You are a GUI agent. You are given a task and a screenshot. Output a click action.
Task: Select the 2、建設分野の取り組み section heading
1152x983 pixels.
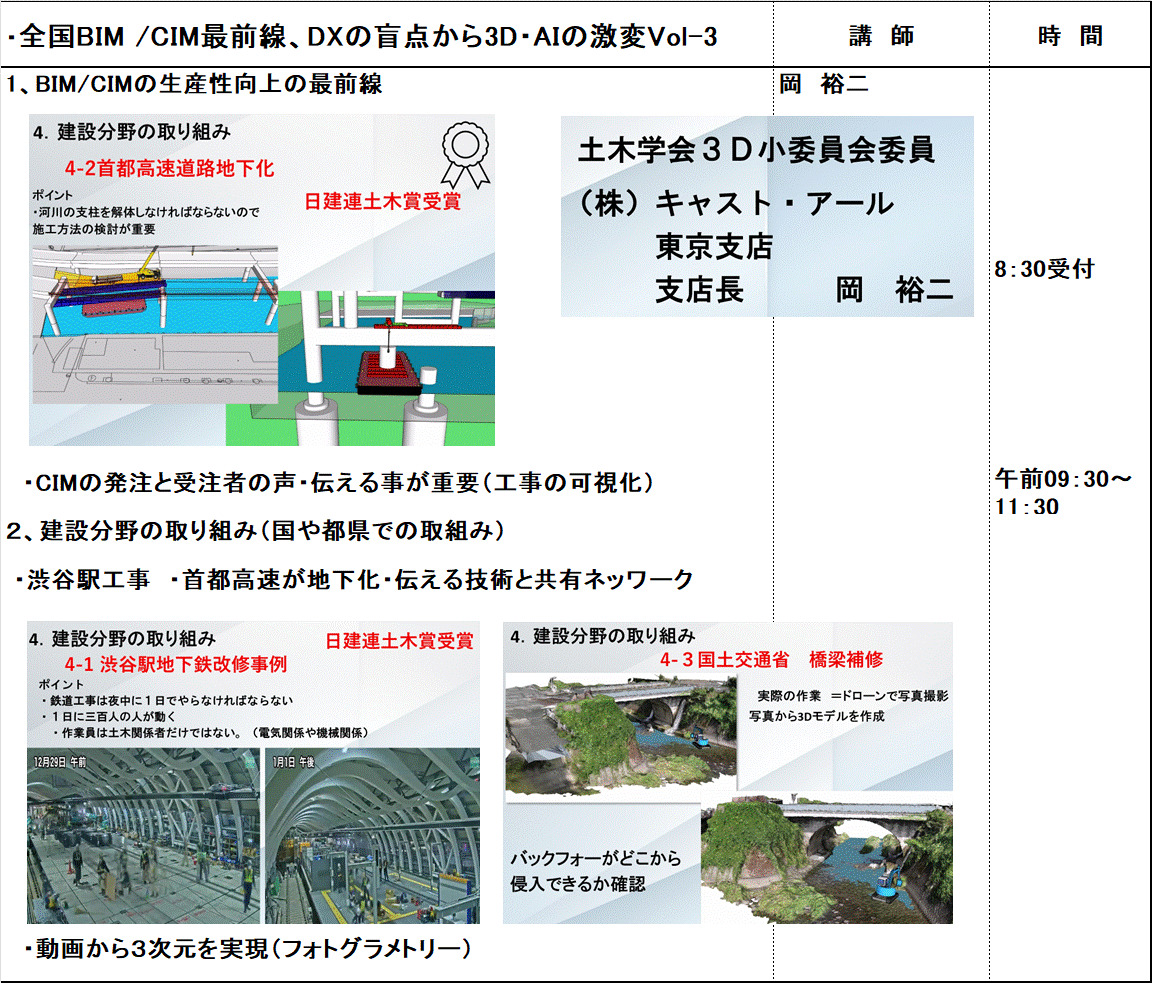(x=254, y=531)
